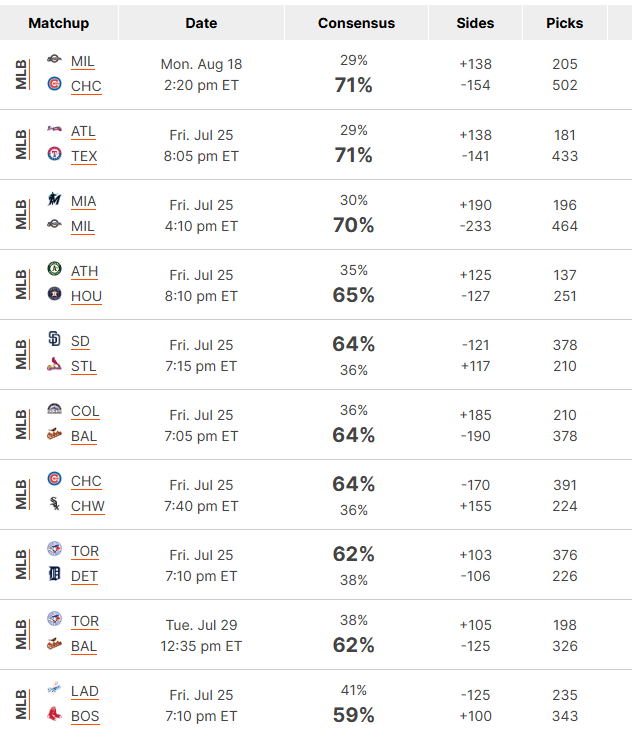Viewport: 632px width, 744px height.
Task: Click the Miami Marlins team logo
Action: coord(55,199)
